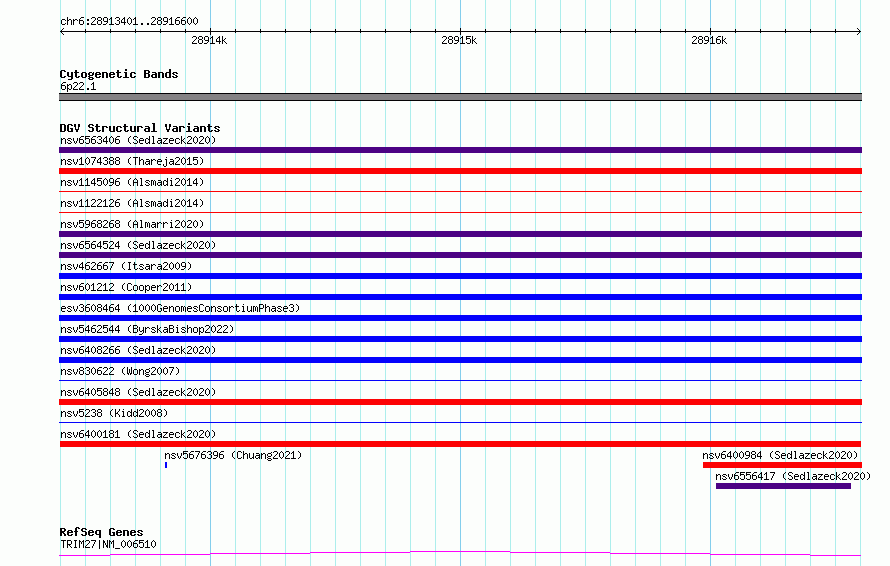Click the purple bar for nsv5968268
This screenshot has height=566, width=890.
click(460, 234)
